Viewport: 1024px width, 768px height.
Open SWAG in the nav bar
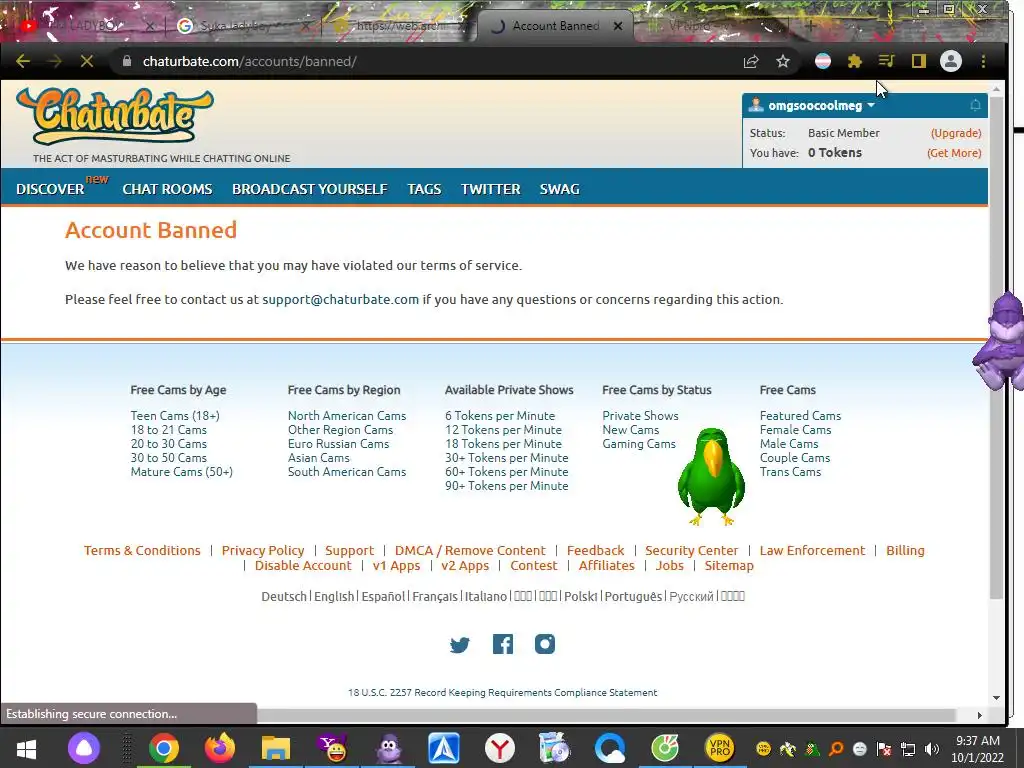pyautogui.click(x=560, y=189)
